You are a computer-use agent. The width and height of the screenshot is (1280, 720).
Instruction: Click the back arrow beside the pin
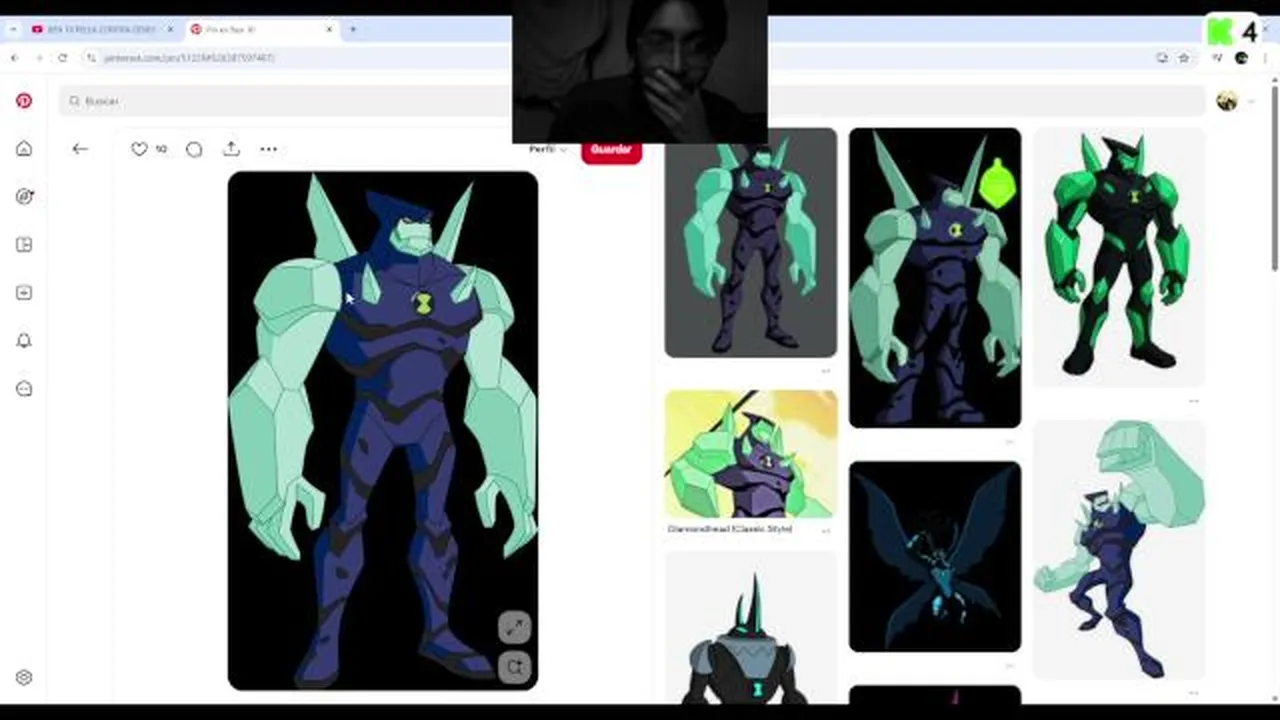point(80,149)
